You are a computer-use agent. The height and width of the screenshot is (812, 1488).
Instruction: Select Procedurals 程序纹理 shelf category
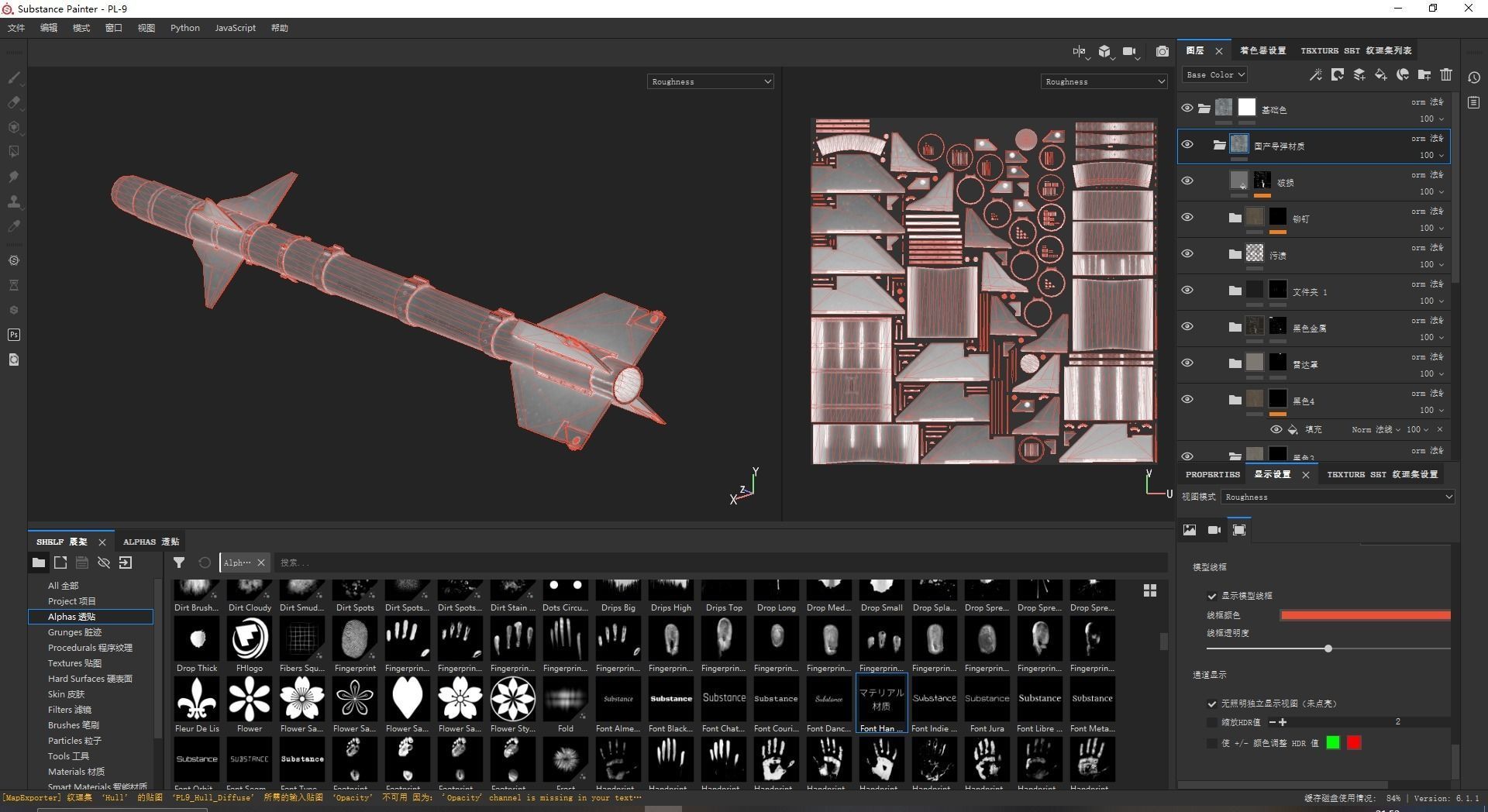coord(90,648)
